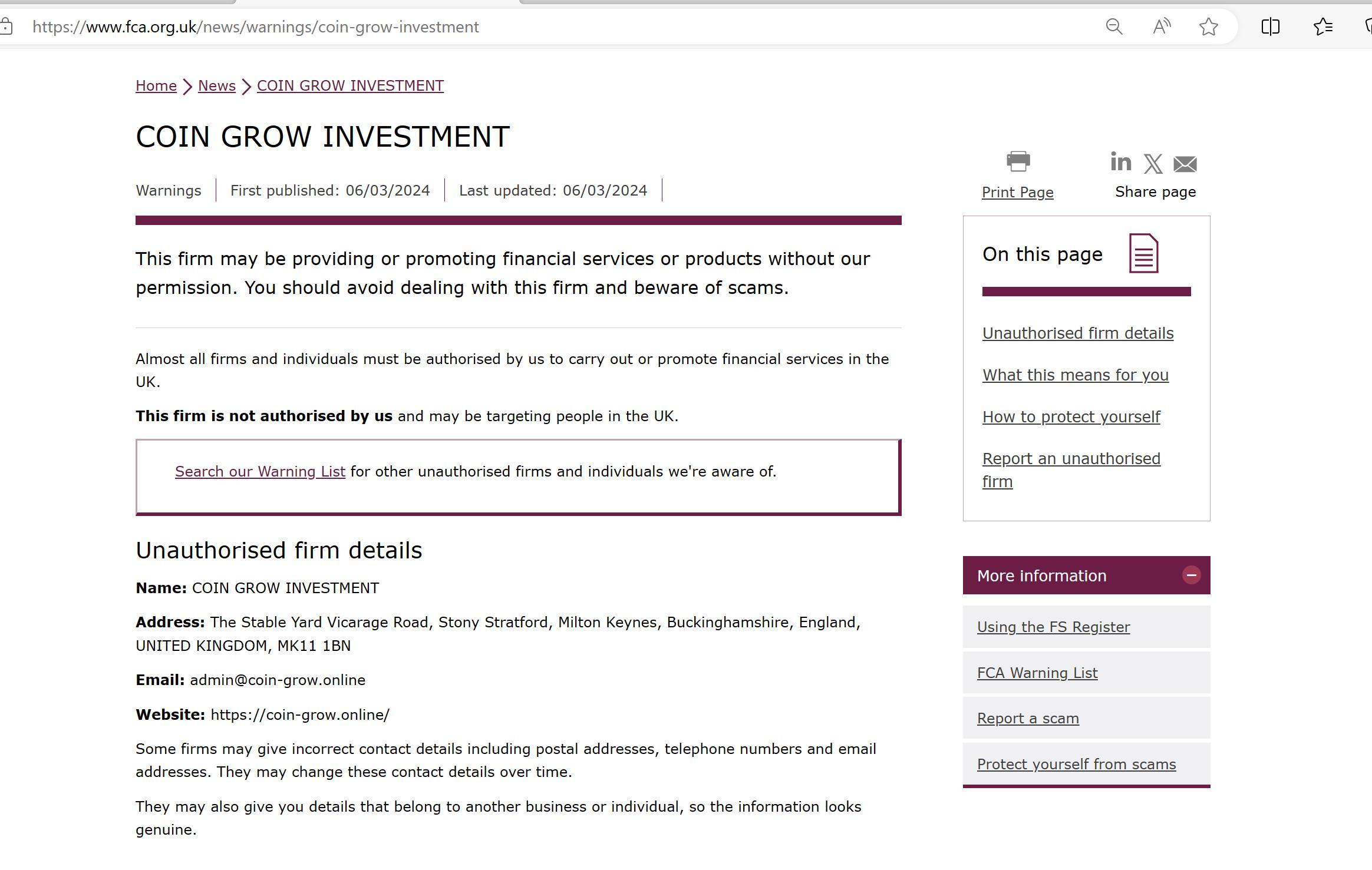Open the News breadcrumb link
The image size is (1372, 870).
217,86
